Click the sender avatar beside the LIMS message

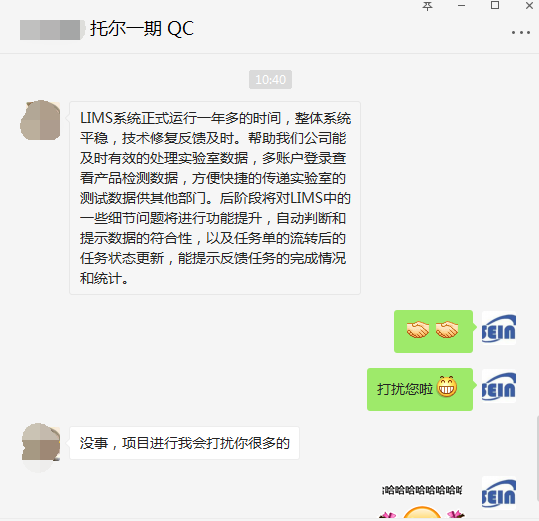pos(40,120)
